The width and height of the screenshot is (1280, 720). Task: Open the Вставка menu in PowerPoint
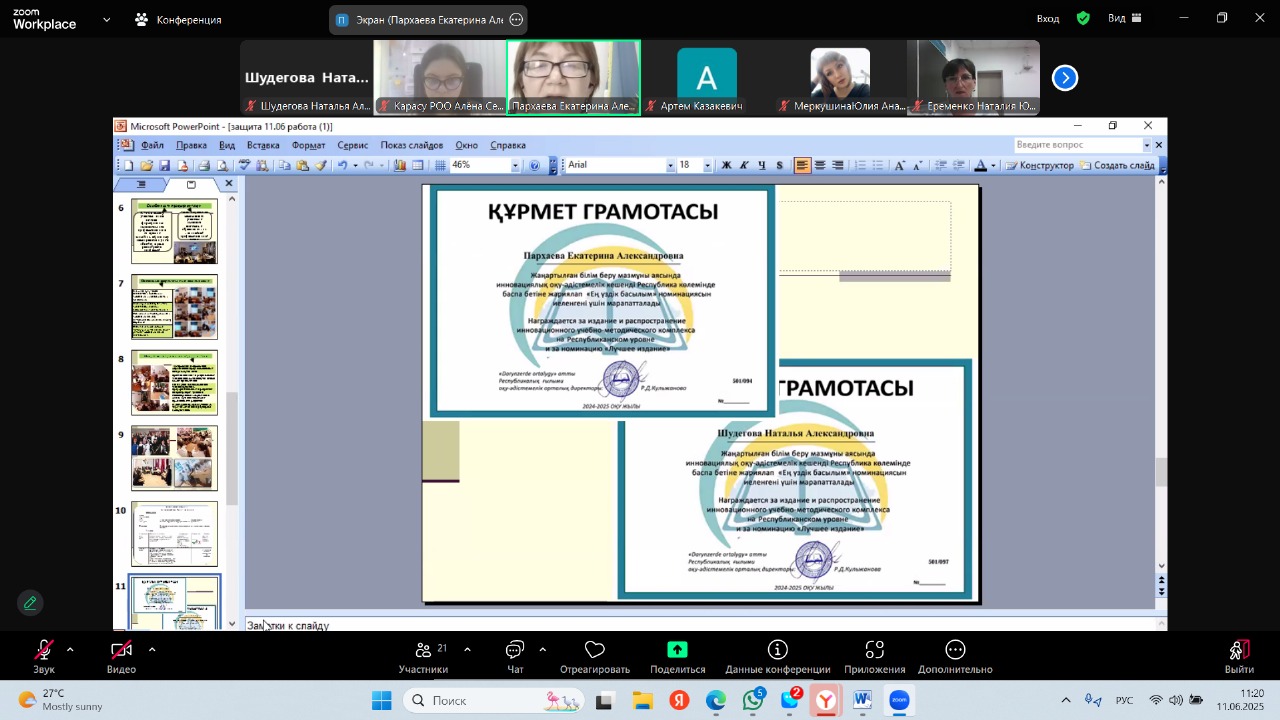[x=263, y=145]
